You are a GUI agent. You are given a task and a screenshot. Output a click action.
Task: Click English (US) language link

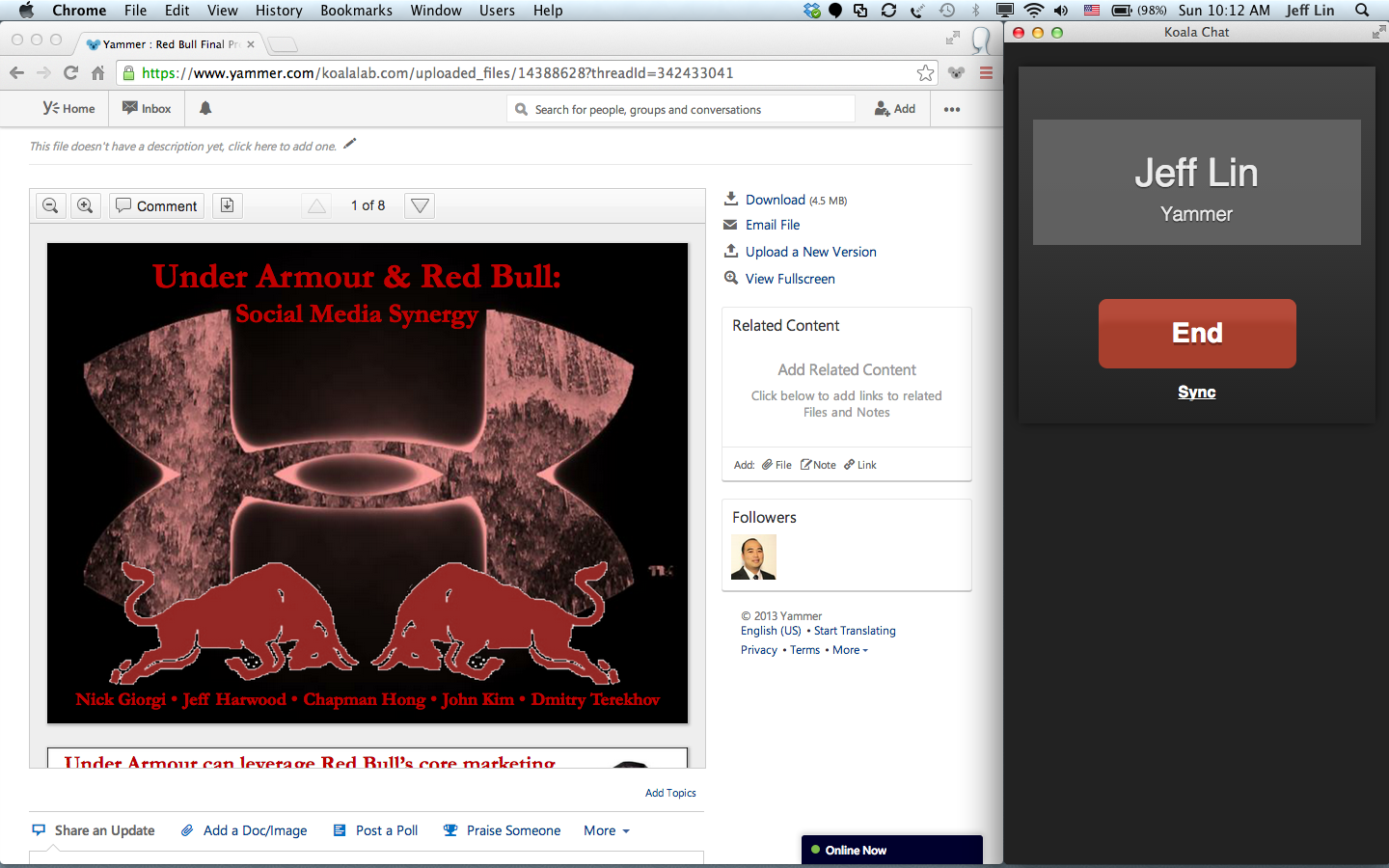[x=771, y=631]
